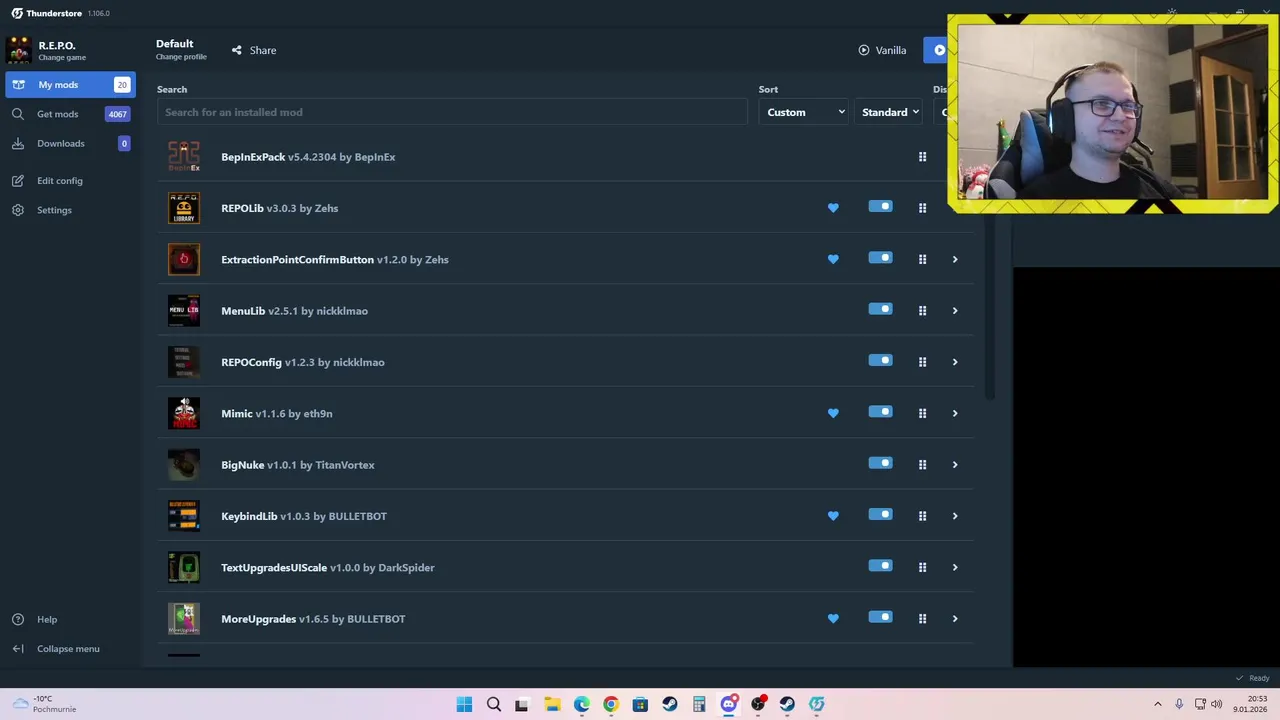The width and height of the screenshot is (1280, 720).
Task: Click the grid handle icon for TextUpgradesUIScale
Action: [x=922, y=567]
